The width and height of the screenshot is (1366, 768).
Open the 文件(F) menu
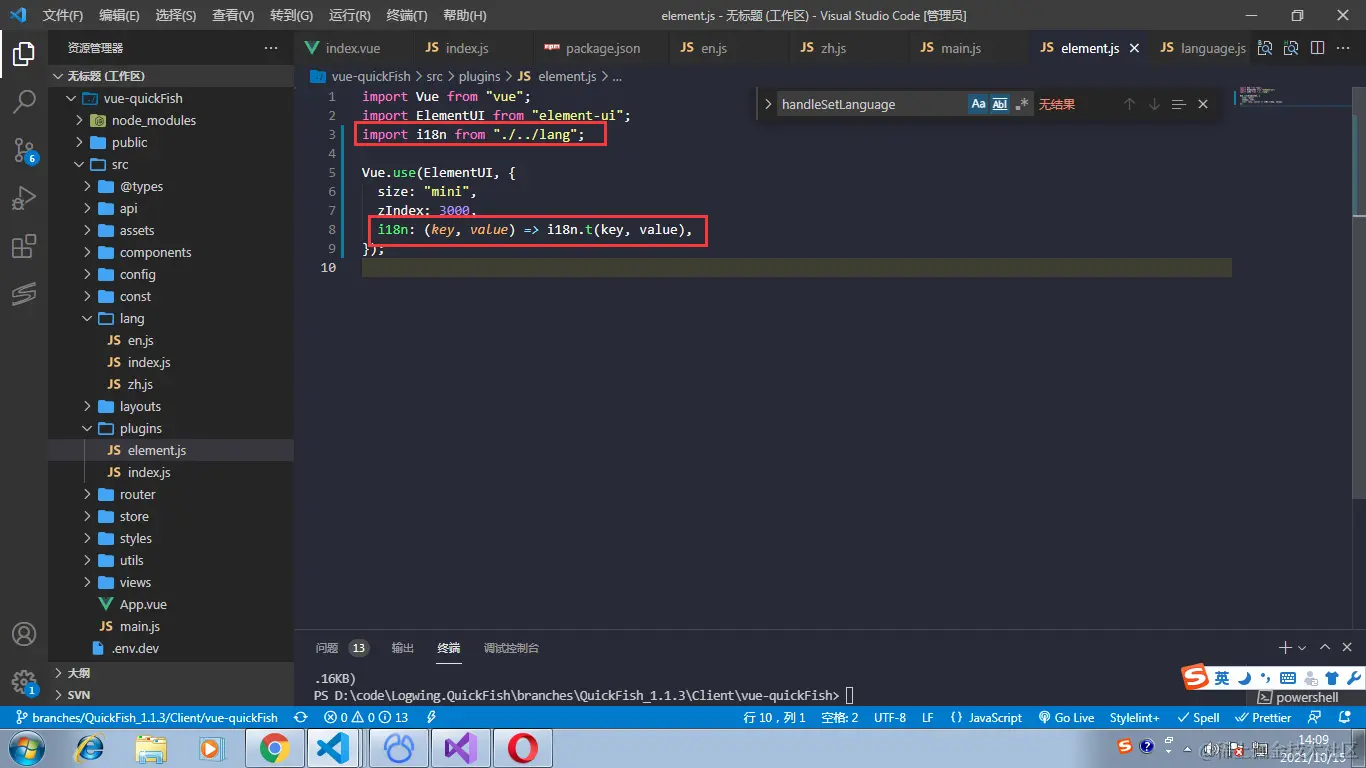click(x=63, y=15)
